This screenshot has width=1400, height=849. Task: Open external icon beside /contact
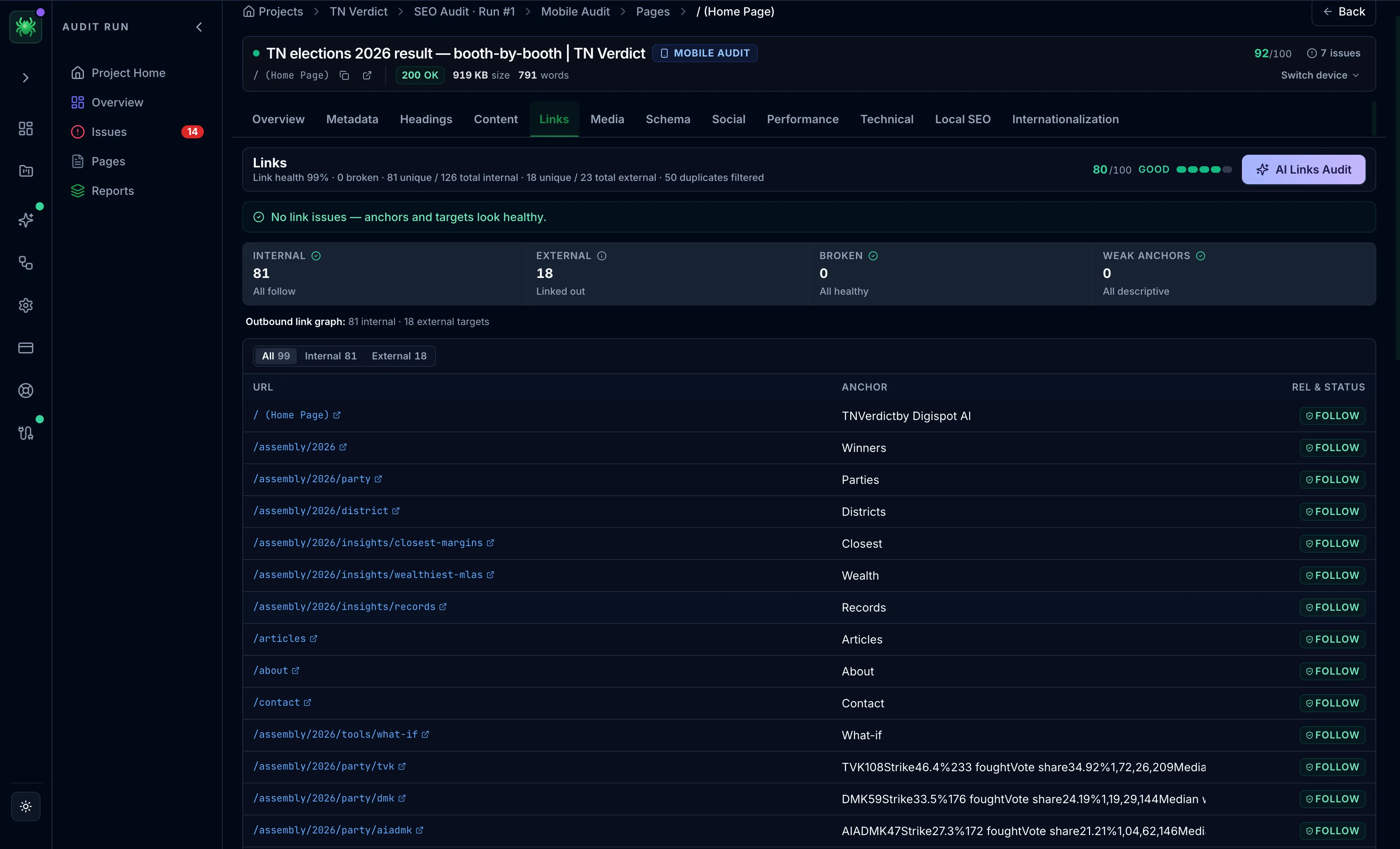pyautogui.click(x=307, y=702)
